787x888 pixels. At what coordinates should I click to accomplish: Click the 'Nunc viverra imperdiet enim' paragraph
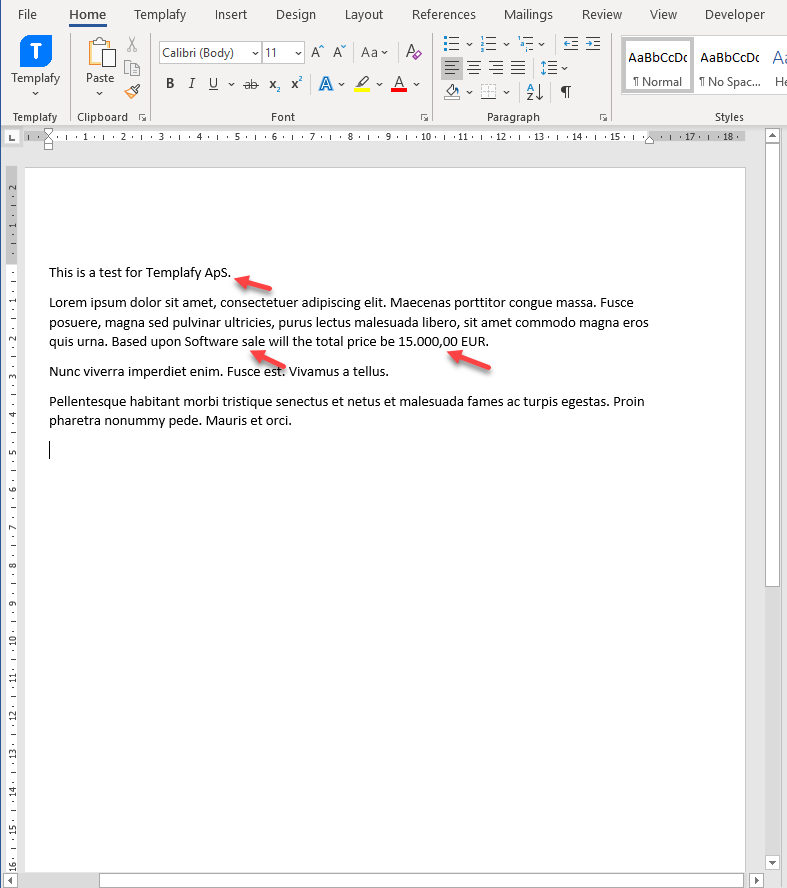[219, 372]
